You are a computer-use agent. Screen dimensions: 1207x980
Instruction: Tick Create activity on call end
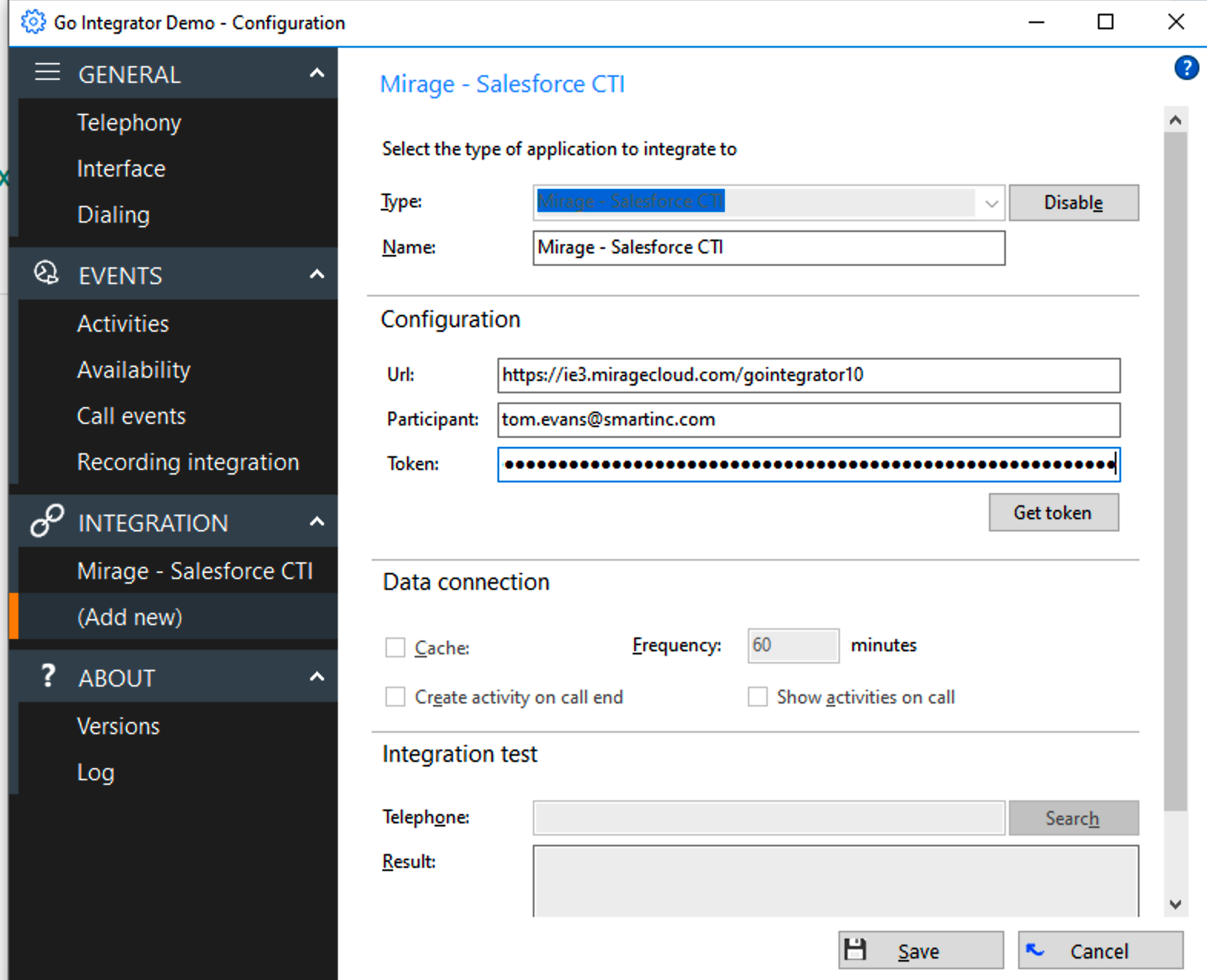click(x=395, y=697)
